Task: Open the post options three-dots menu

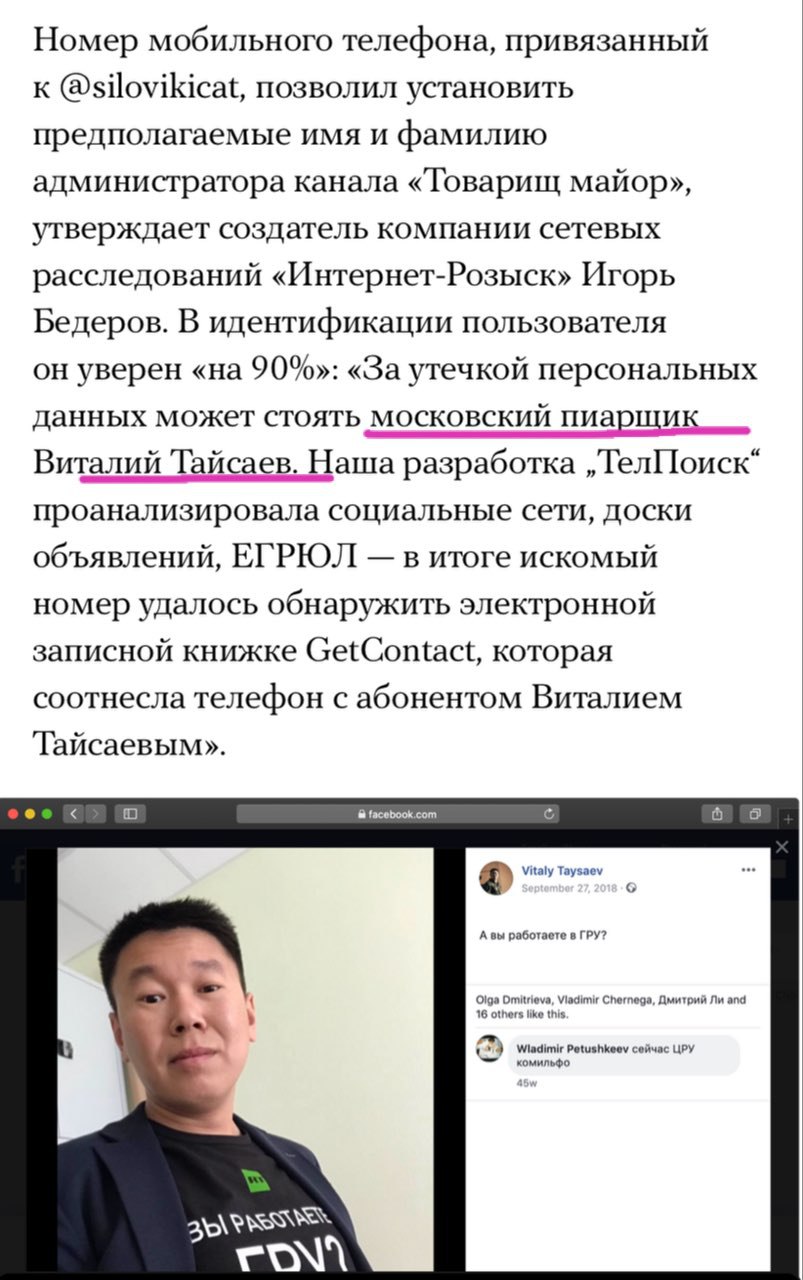Action: (748, 869)
